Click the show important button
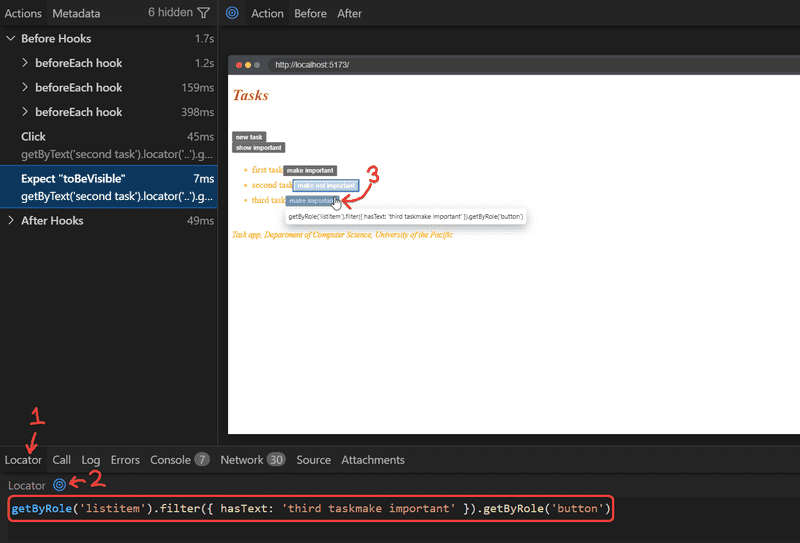 [258, 147]
